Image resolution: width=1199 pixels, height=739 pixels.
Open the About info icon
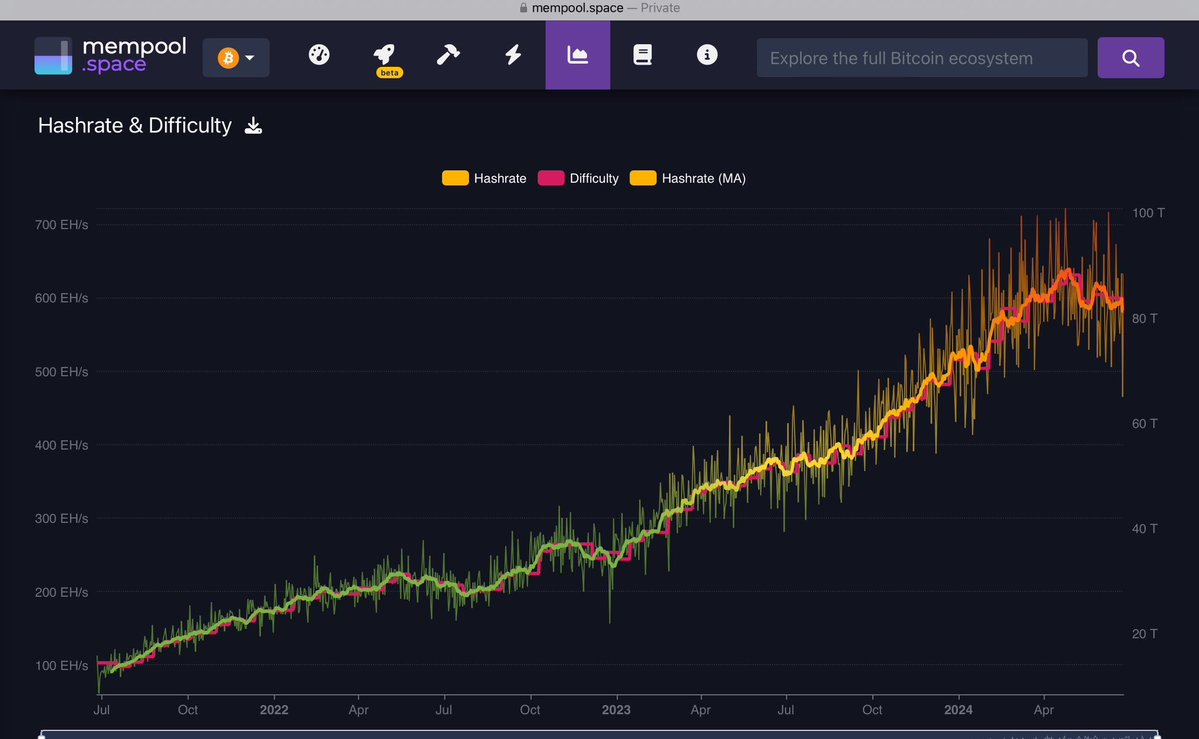click(x=707, y=55)
